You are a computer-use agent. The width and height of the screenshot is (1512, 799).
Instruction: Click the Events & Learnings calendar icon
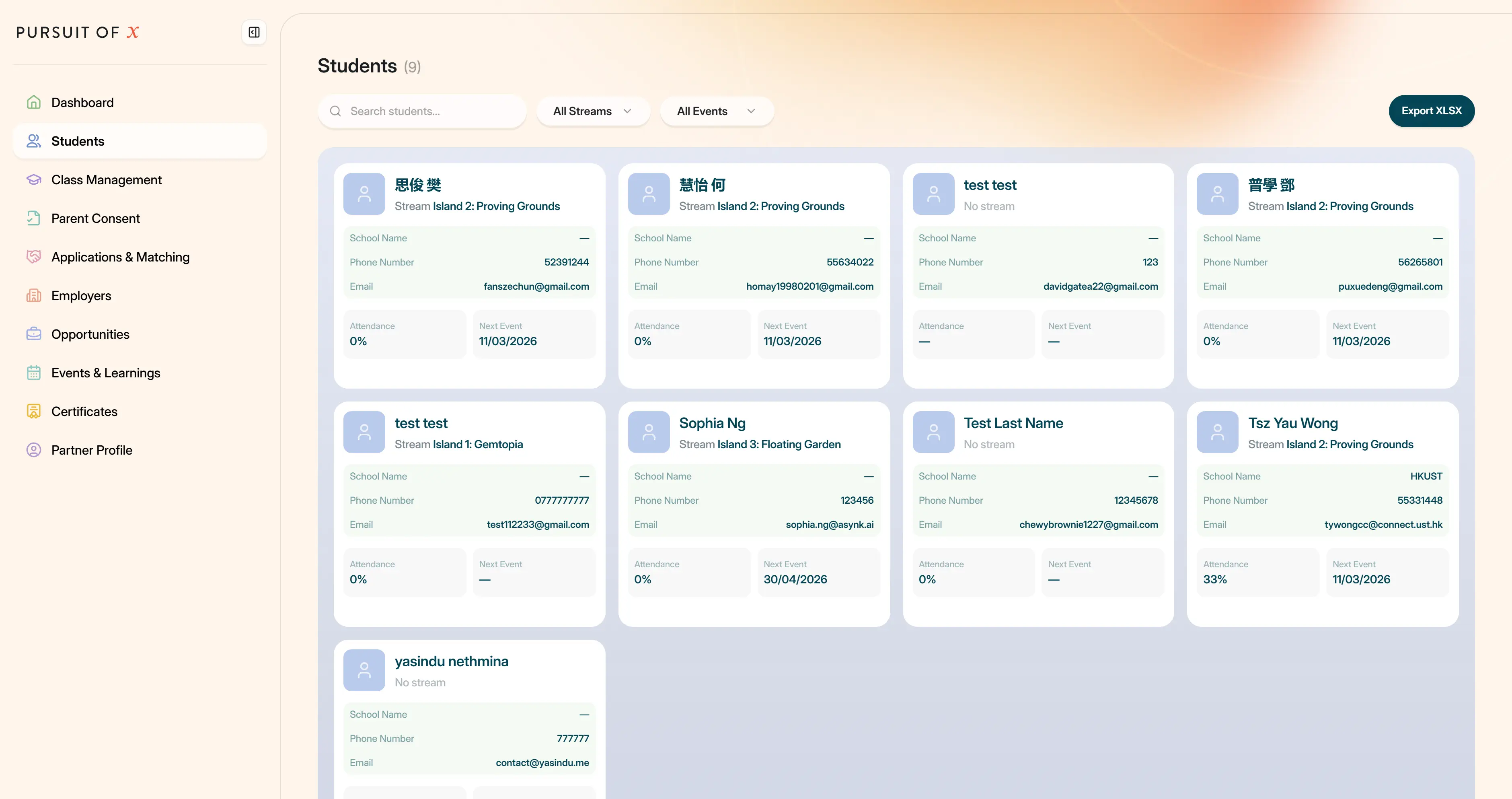[34, 373]
